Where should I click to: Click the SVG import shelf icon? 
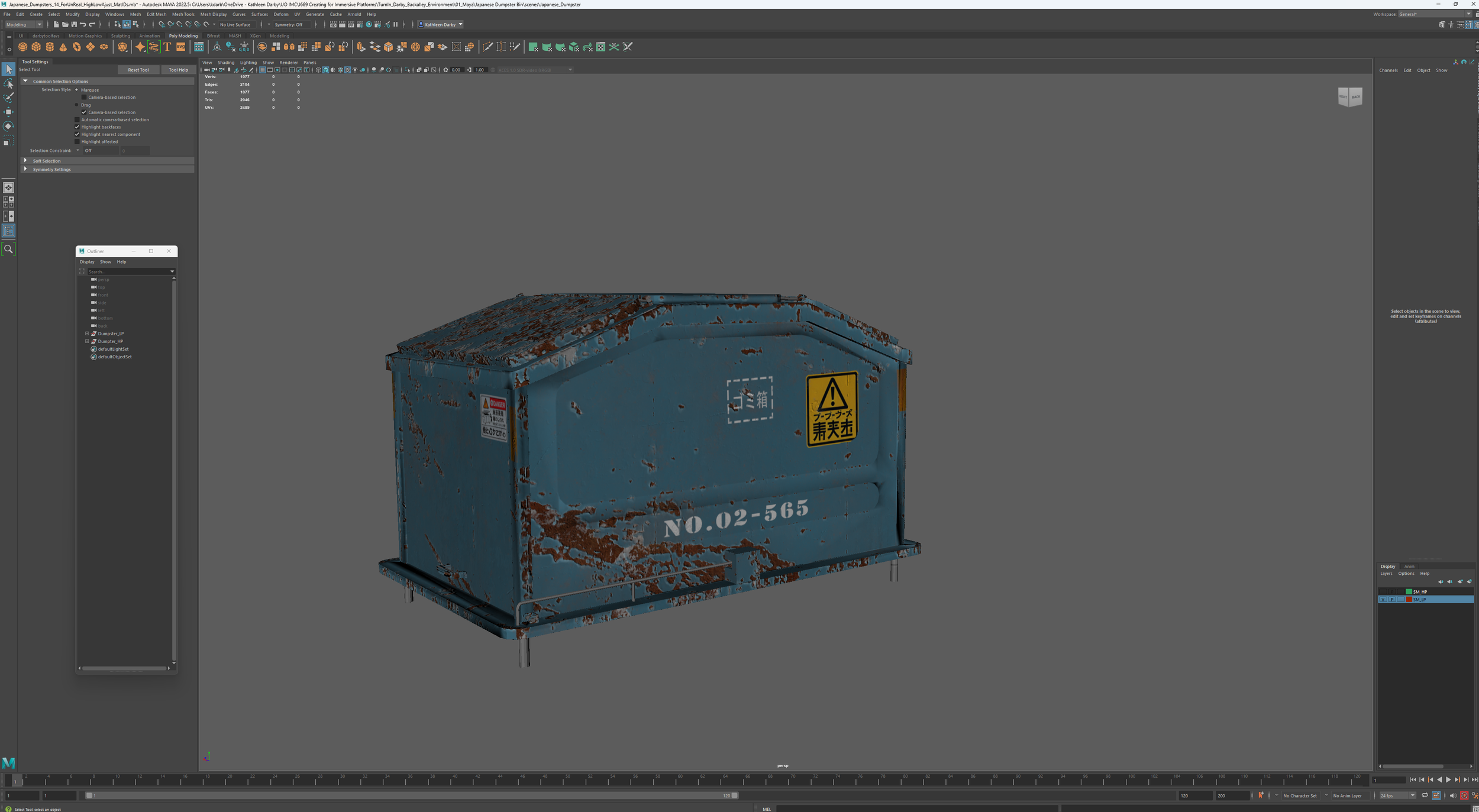(x=181, y=47)
